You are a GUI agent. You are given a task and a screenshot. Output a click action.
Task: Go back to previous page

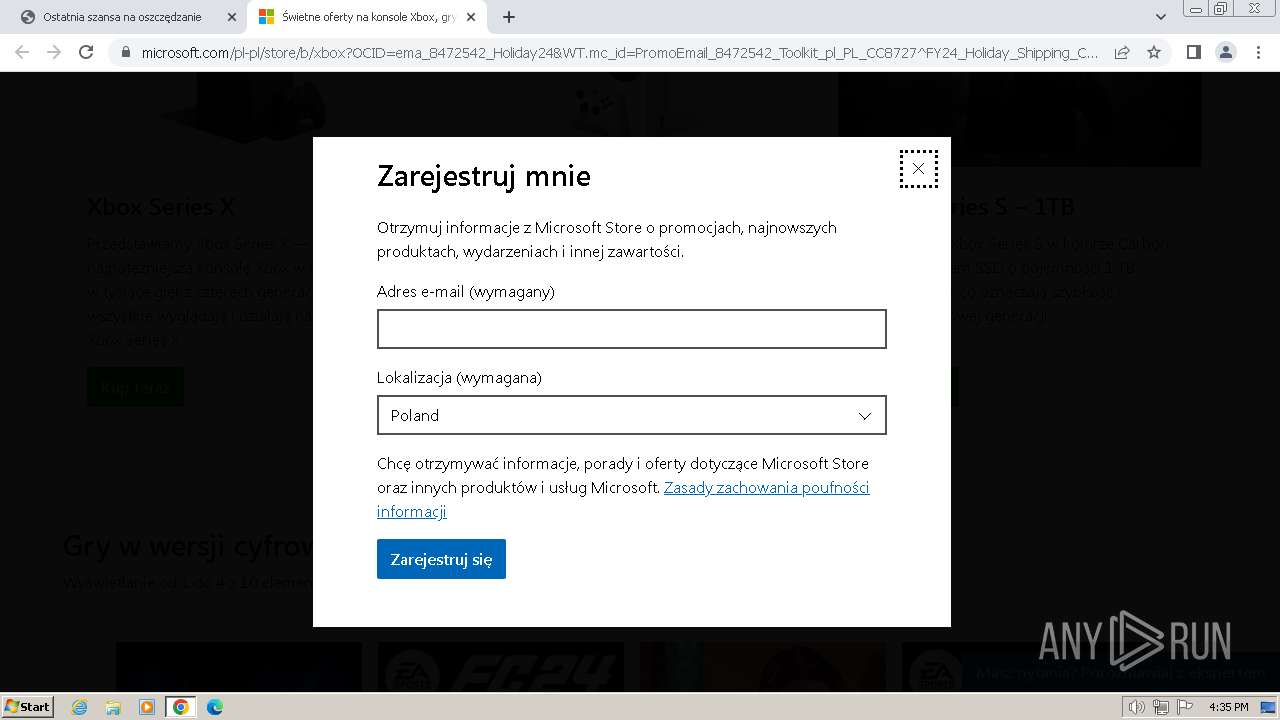[22, 52]
